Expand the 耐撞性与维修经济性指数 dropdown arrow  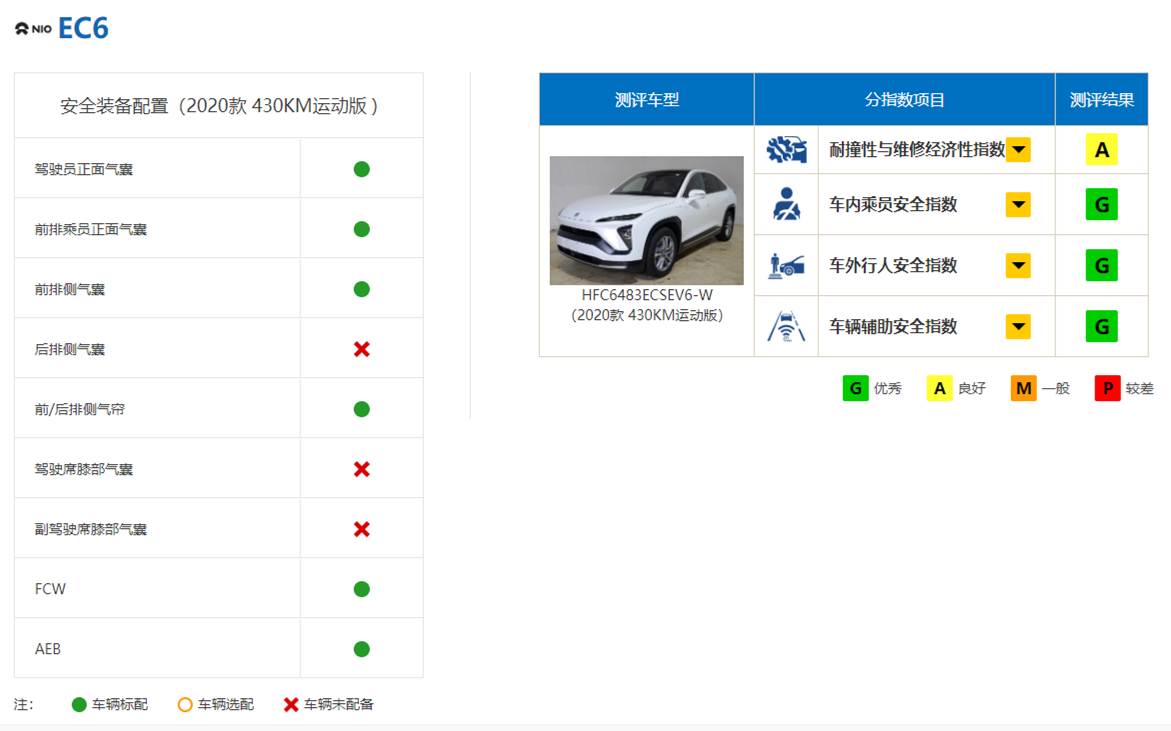coord(1019,150)
